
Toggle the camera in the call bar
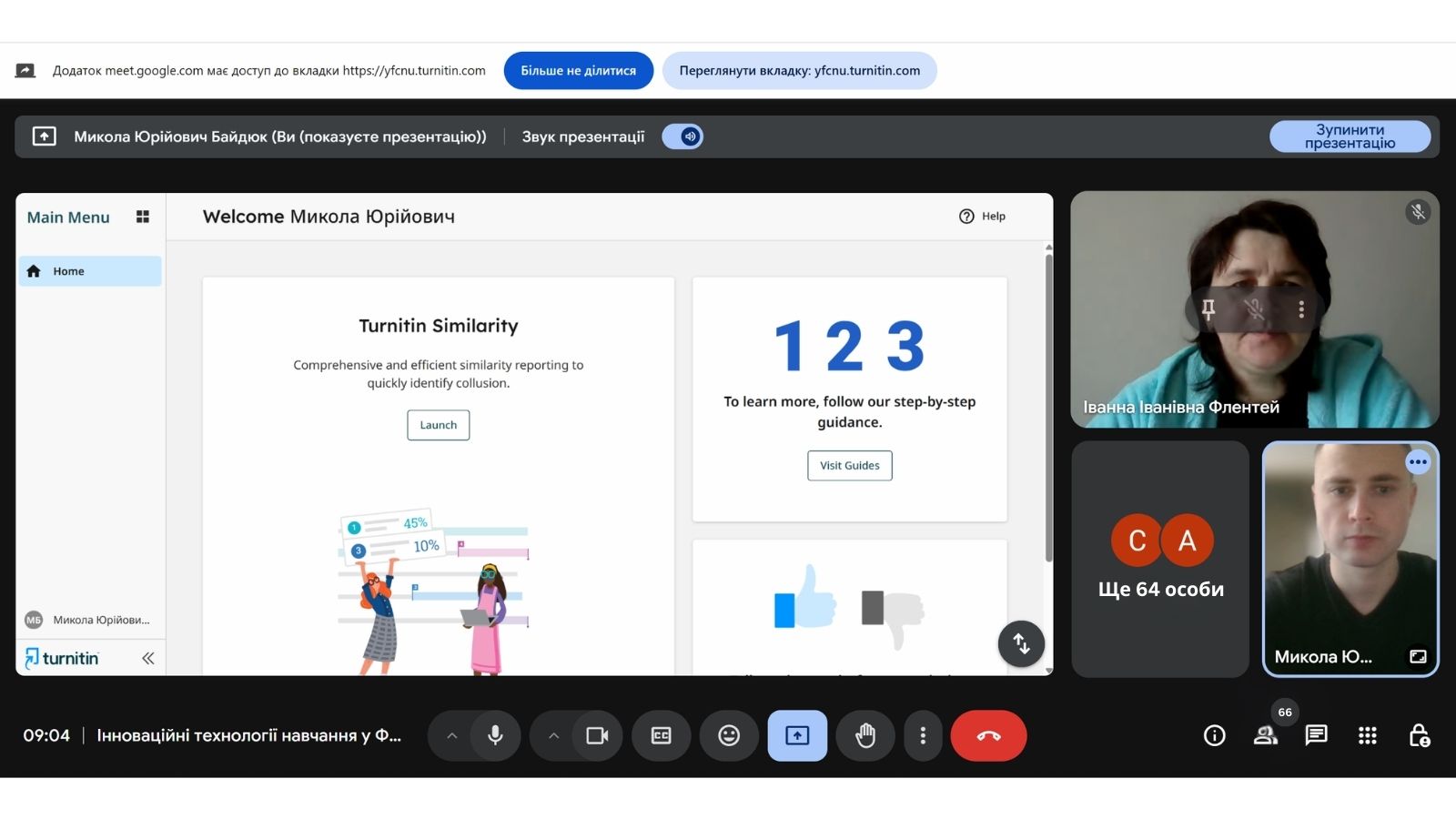coord(597,735)
